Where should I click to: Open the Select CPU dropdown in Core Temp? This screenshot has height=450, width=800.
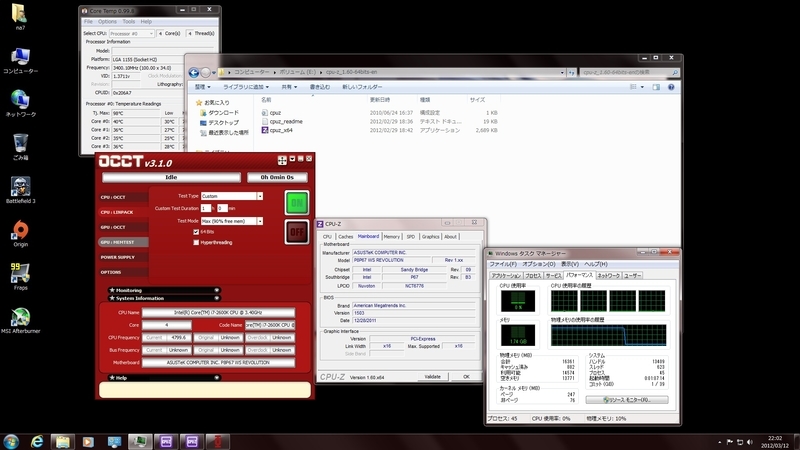pos(131,34)
